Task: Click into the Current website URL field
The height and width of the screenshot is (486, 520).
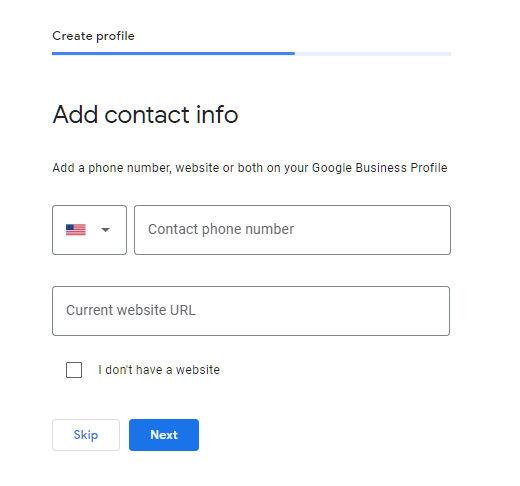Action: (251, 311)
